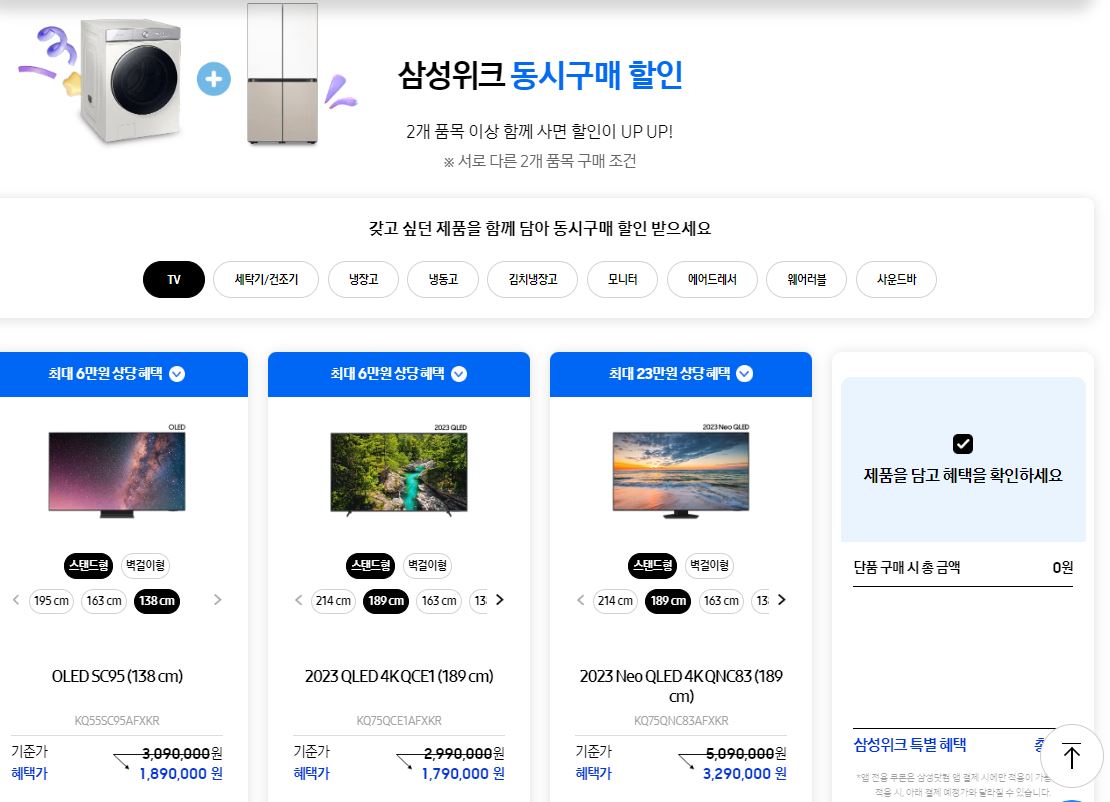Choose 189 cm size for Neo QLED QNC83
Screen dimensions: 1110x802
668,601
